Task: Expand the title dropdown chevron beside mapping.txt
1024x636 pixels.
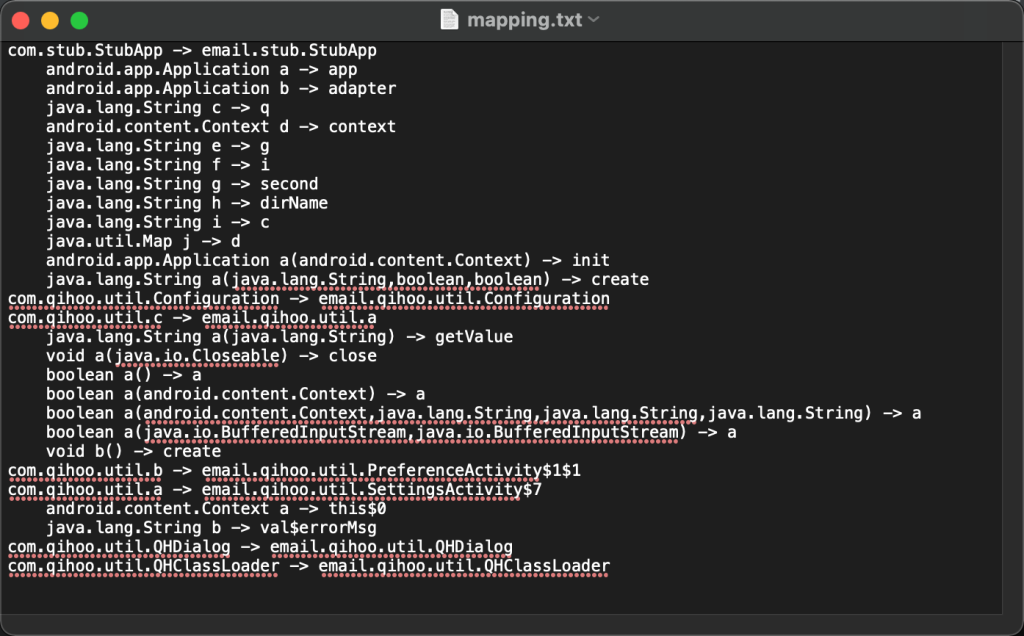Action: (x=594, y=19)
